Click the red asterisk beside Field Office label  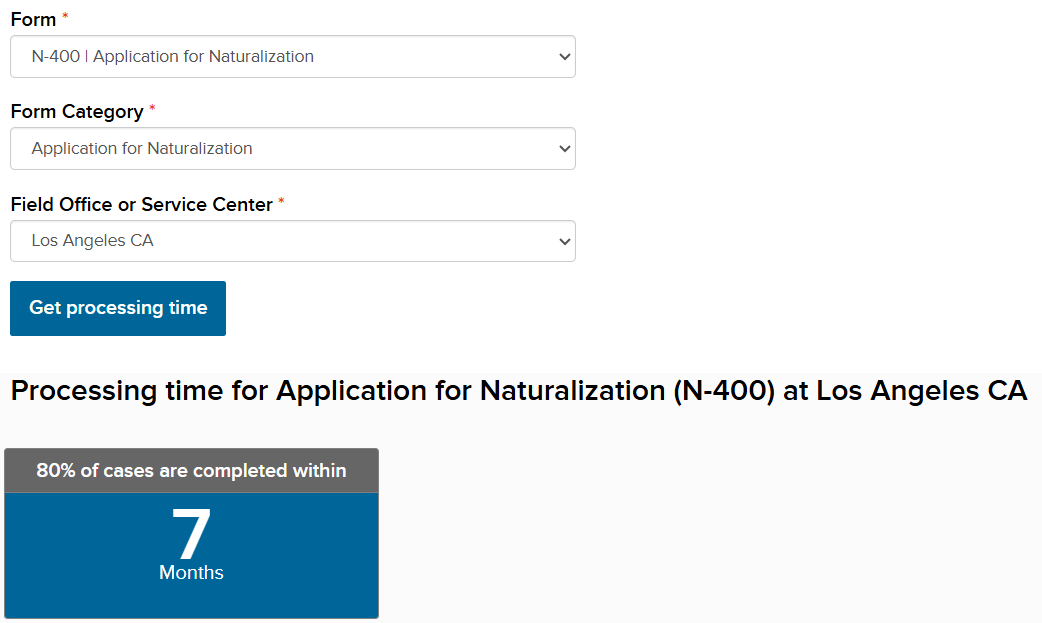tap(282, 202)
